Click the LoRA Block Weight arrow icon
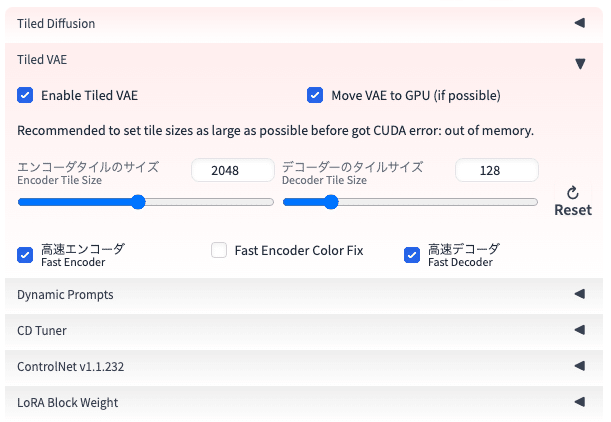Viewport: 611px width, 422px height. [580, 402]
